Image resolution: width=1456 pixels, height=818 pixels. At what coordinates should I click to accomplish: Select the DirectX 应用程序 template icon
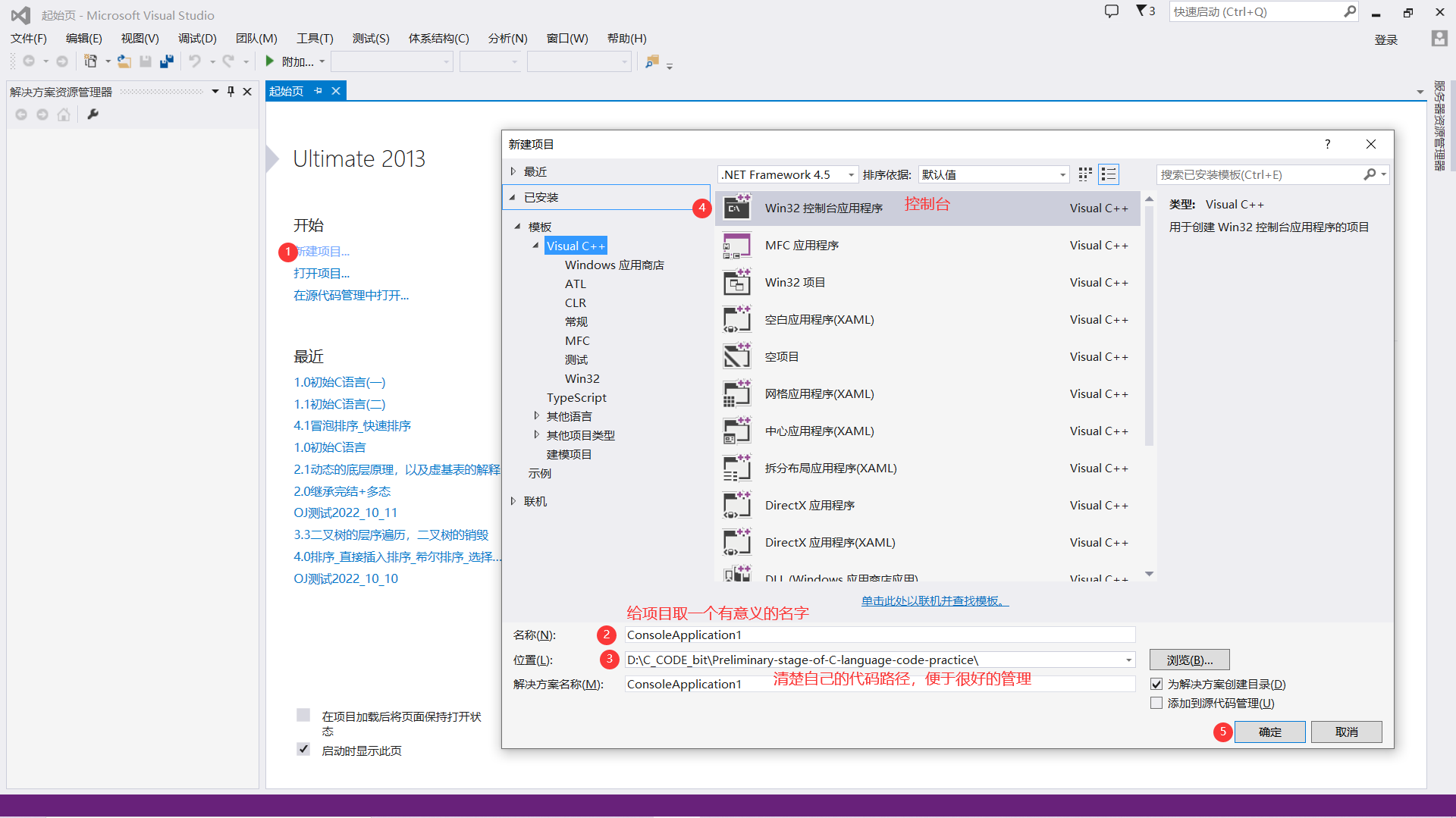click(736, 506)
